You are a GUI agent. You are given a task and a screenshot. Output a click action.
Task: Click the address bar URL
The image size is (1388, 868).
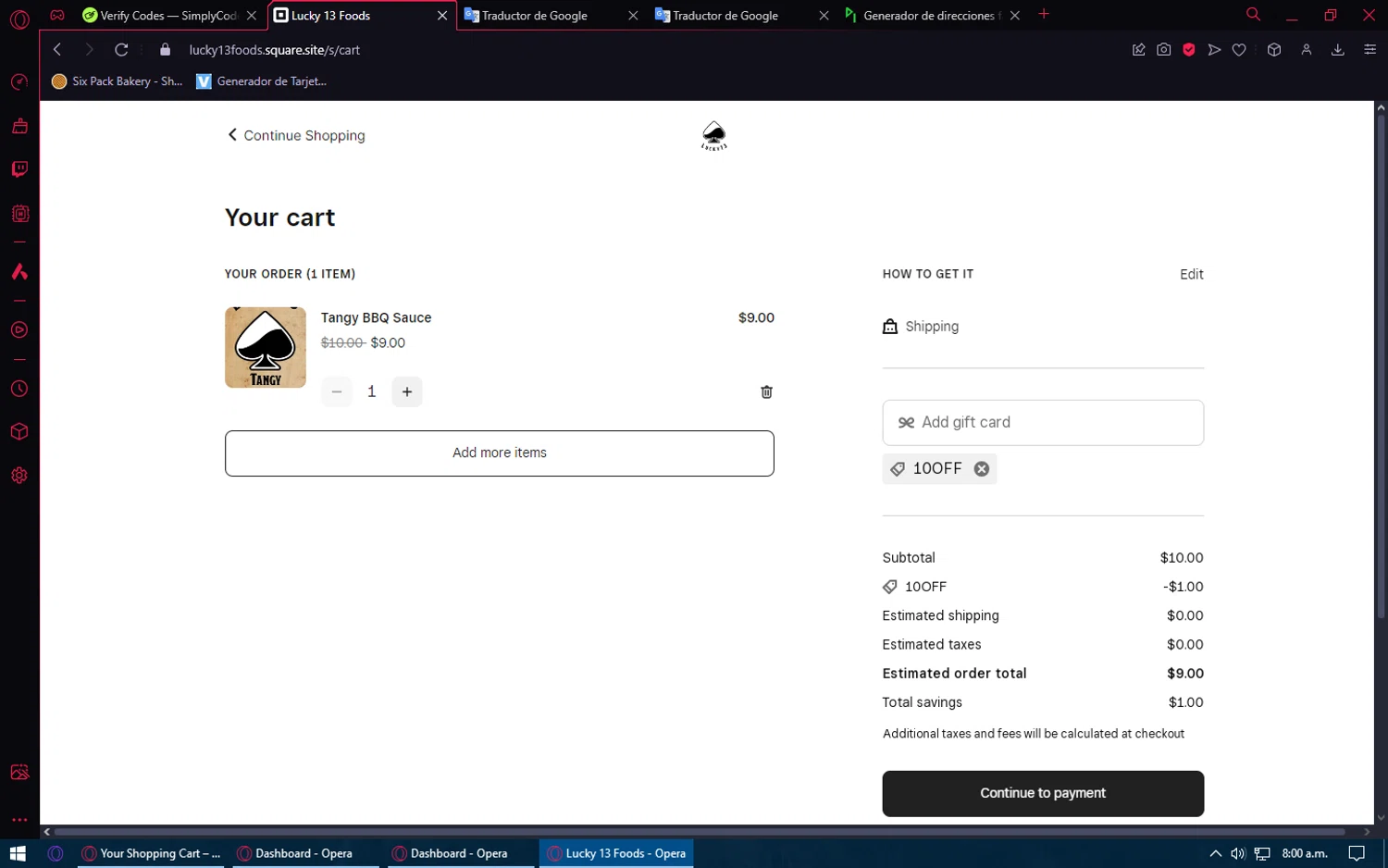tap(275, 50)
